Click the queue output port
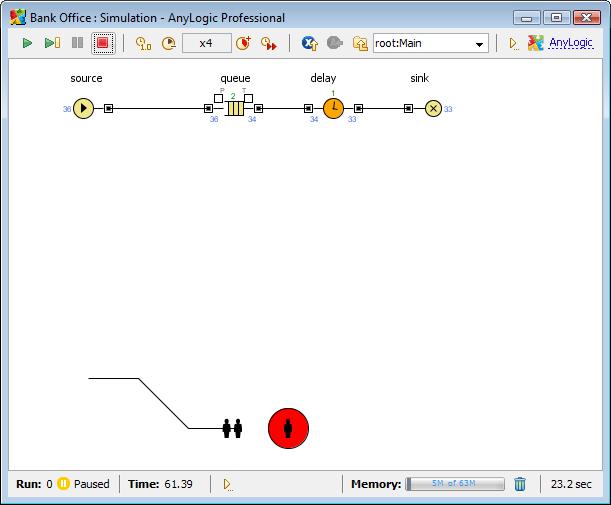611x505 pixels. (258, 108)
